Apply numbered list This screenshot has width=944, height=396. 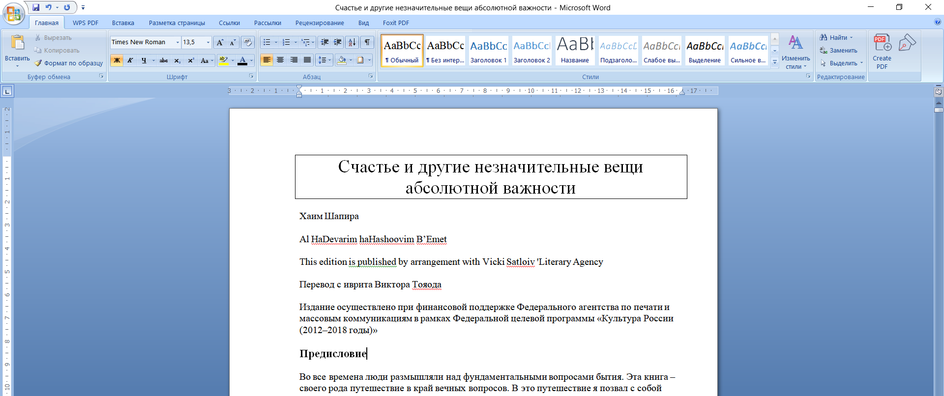coord(285,43)
